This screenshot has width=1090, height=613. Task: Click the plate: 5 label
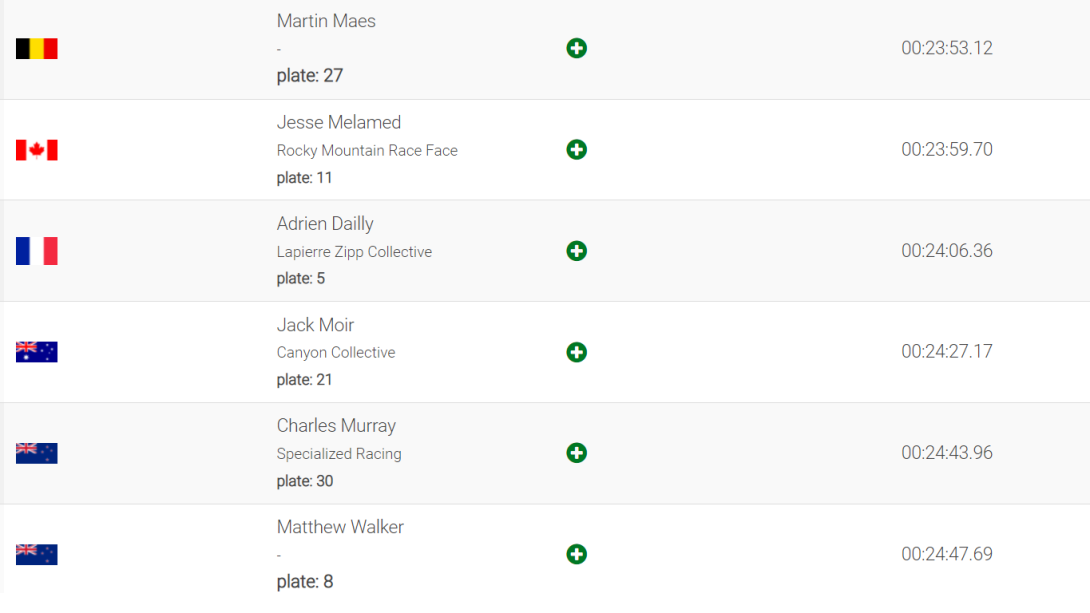(300, 279)
